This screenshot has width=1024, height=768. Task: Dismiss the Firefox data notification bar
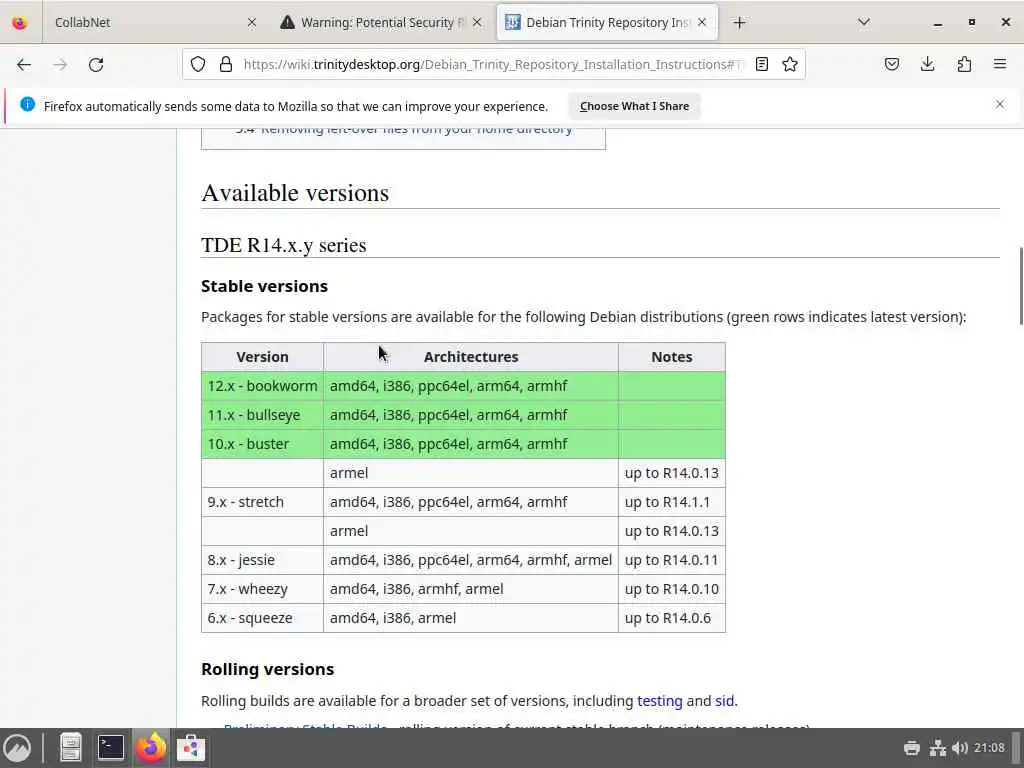[1000, 104]
